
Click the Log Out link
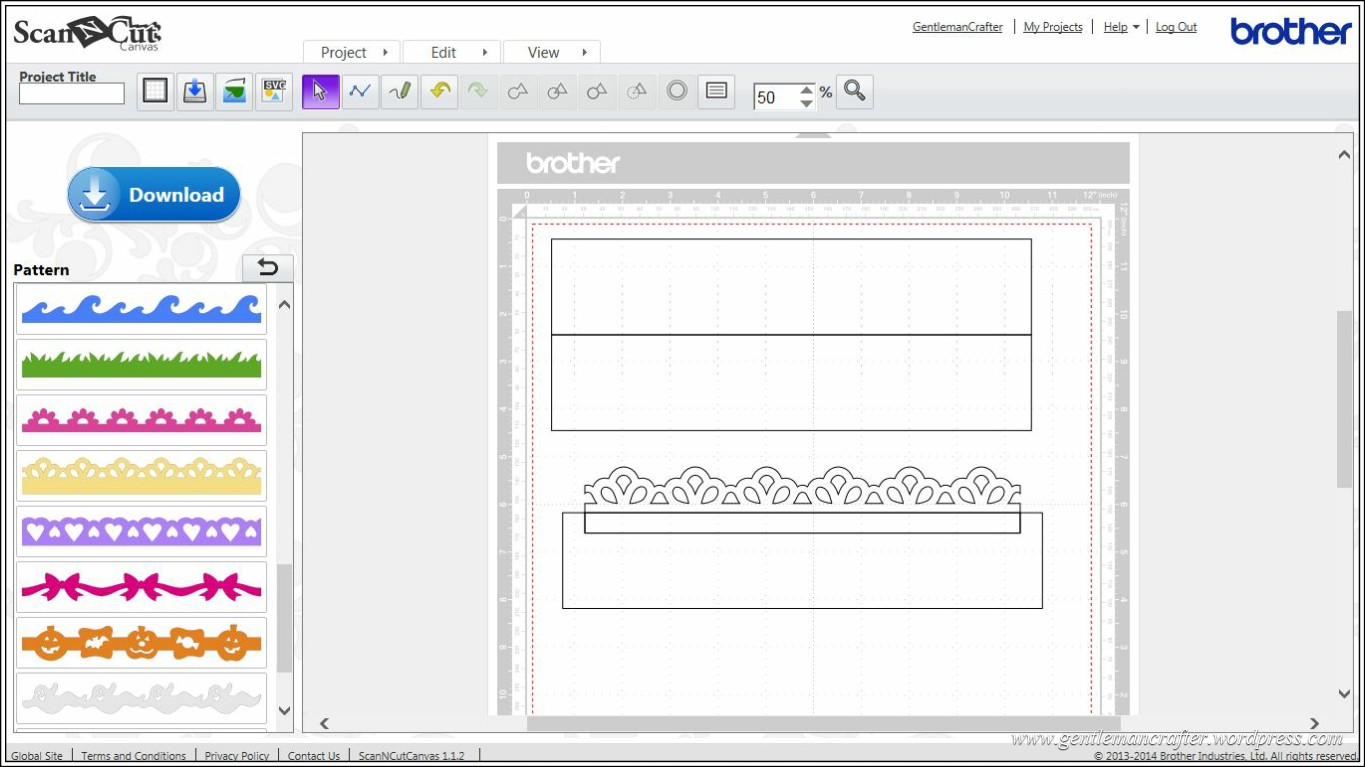tap(1176, 27)
